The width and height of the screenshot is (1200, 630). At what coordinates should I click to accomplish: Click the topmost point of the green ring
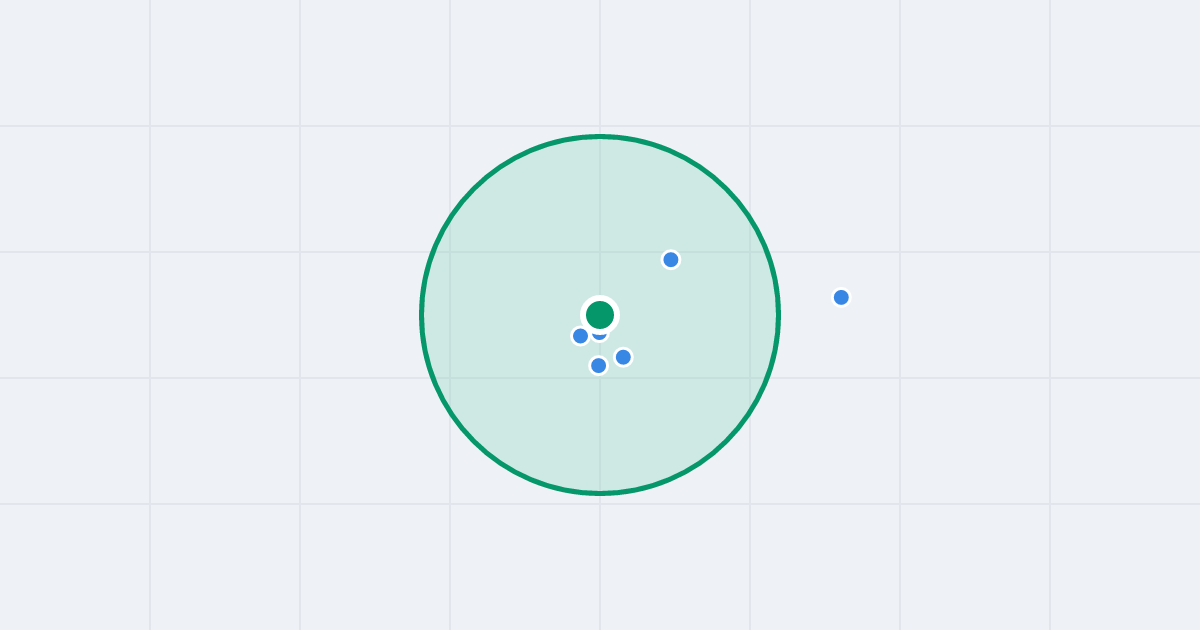coord(600,136)
